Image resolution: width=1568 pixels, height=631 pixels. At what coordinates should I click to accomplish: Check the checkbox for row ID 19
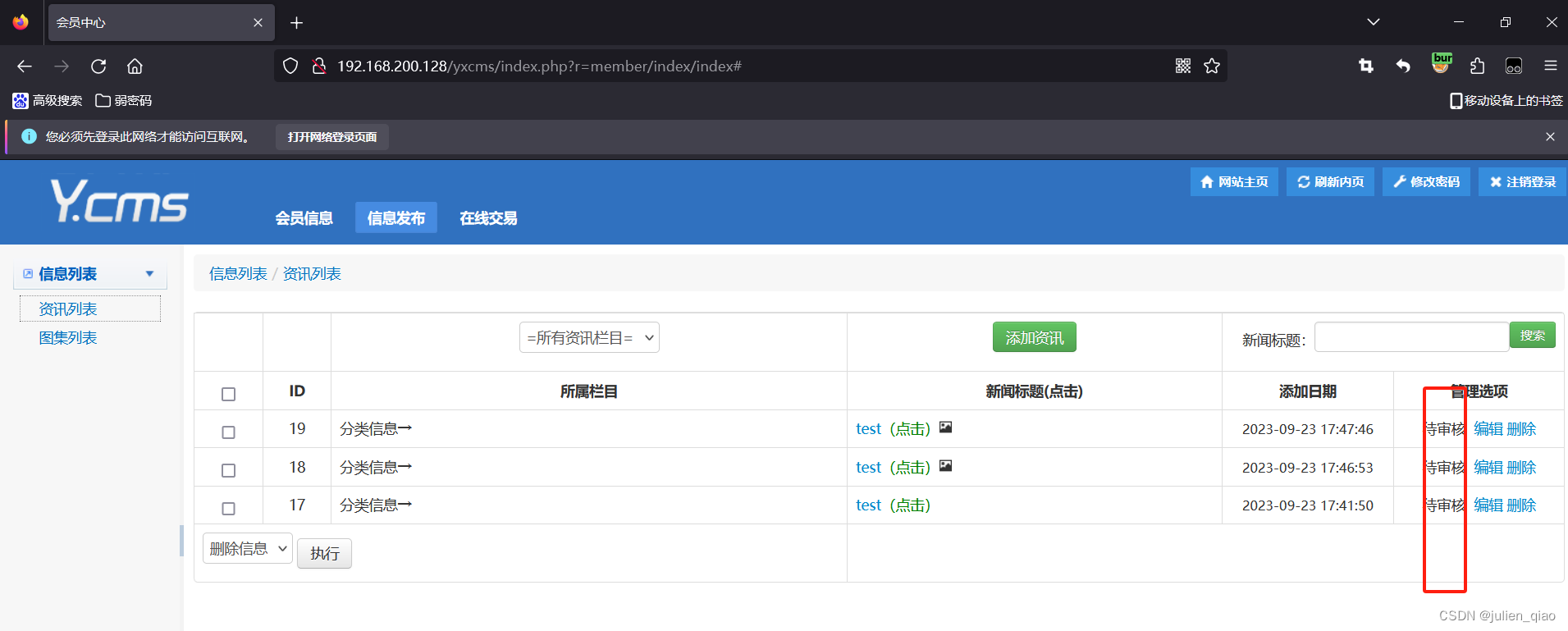point(229,432)
